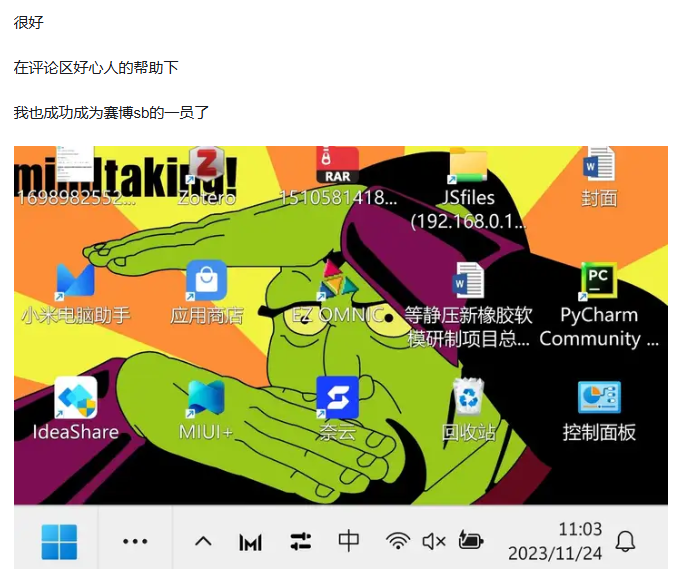Image resolution: width=678 pixels, height=580 pixels.
Task: Open the IdeaShare shortcut
Action: click(x=76, y=397)
